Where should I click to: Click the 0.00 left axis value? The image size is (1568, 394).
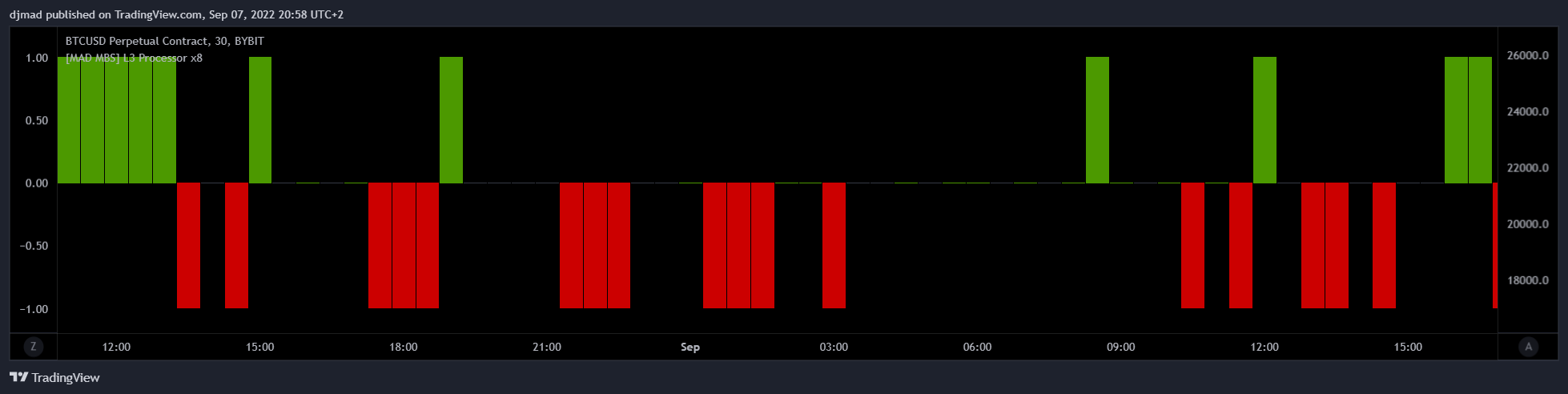click(37, 183)
